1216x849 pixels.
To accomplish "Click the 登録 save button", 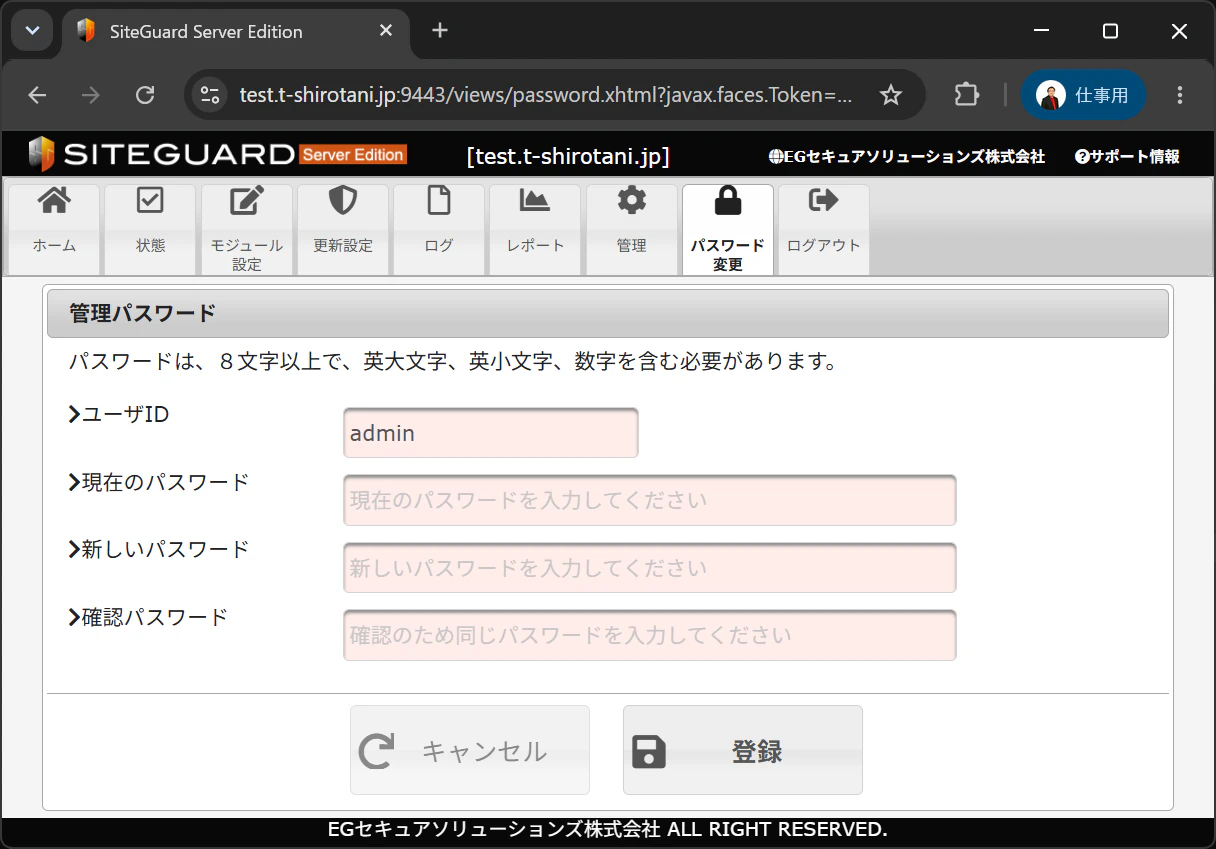I will (x=743, y=750).
